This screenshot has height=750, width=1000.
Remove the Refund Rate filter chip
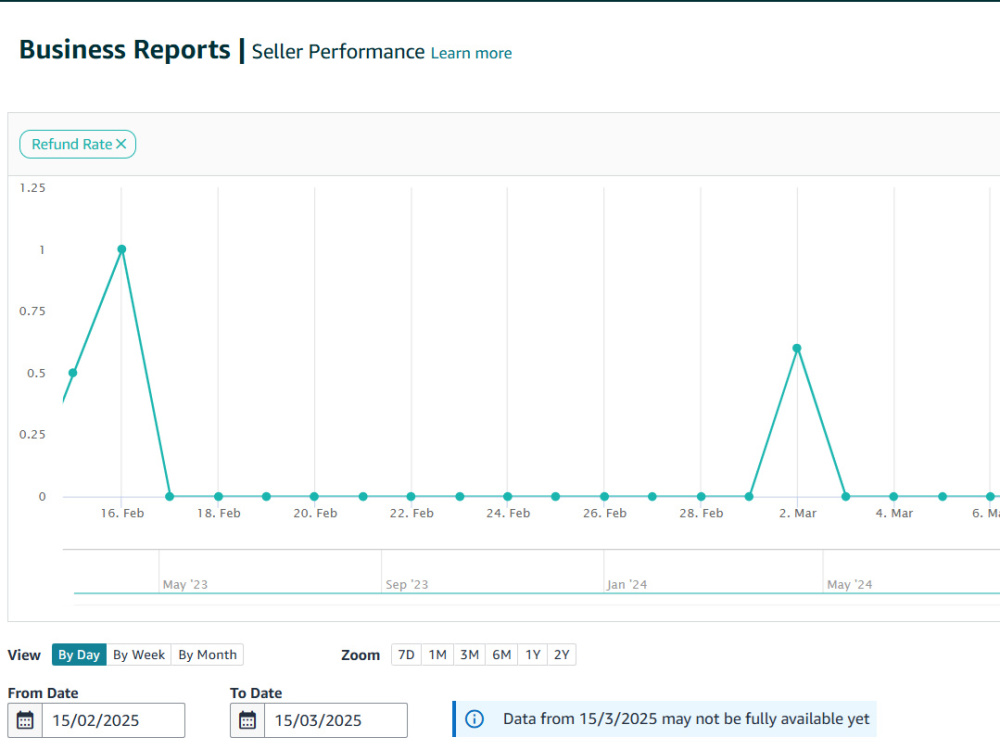121,144
